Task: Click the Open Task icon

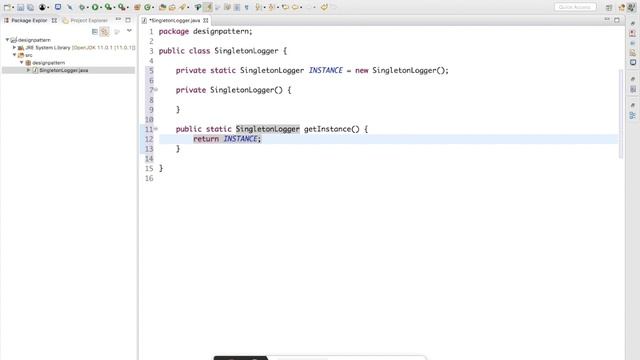Action: (172, 7)
